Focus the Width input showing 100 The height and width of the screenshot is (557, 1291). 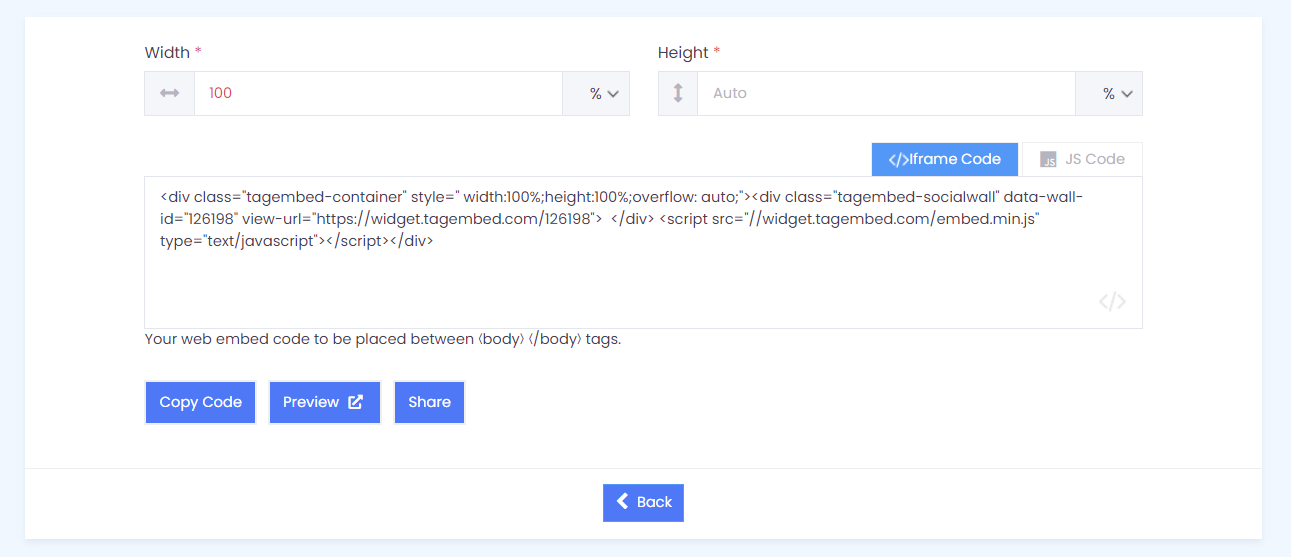coord(378,93)
